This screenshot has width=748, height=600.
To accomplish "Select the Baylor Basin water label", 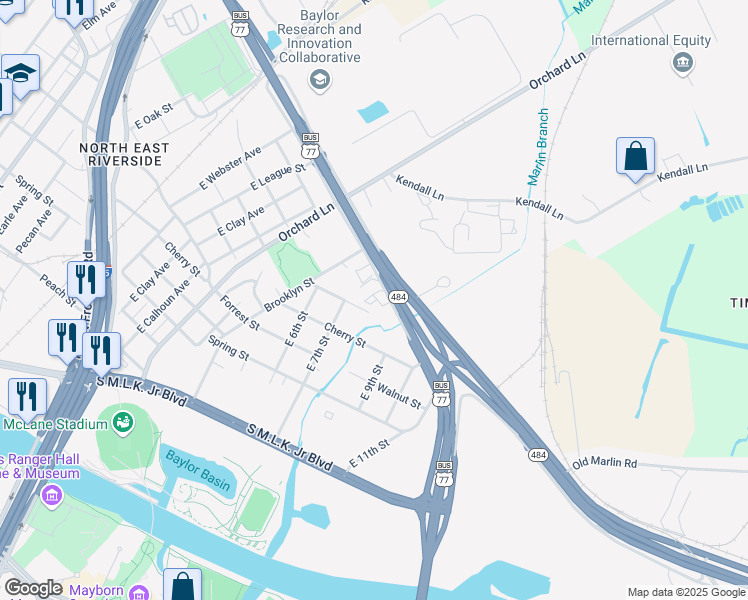I will 198,471.
